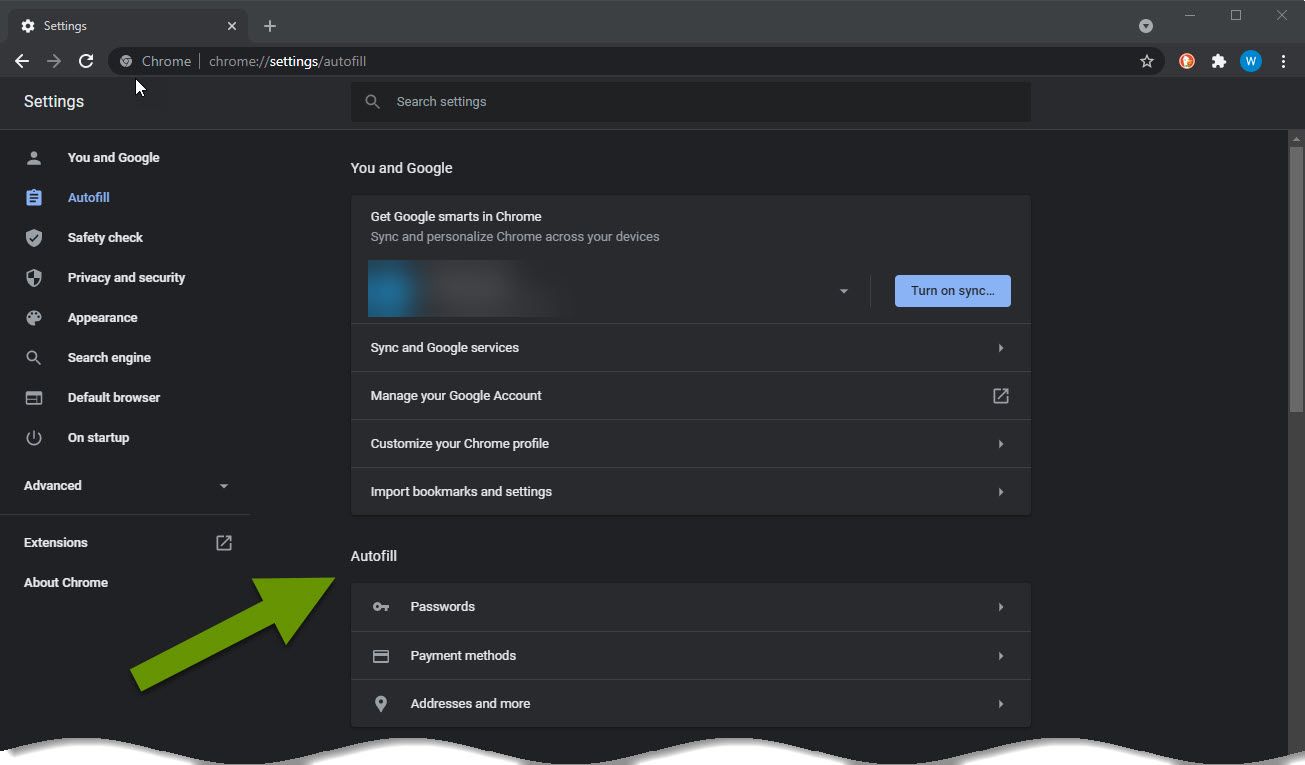Image resolution: width=1305 pixels, height=765 pixels.
Task: Select On startup in sidebar
Action: point(98,438)
